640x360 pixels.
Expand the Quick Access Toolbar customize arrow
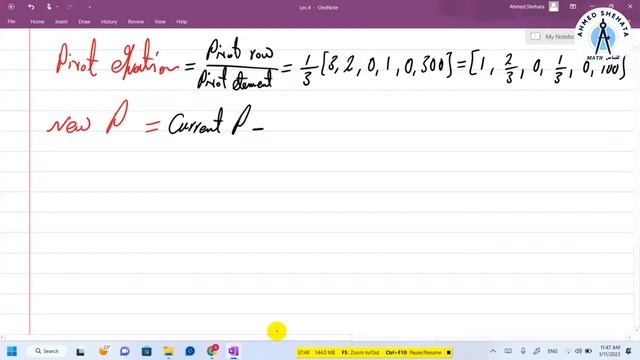tap(89, 7)
